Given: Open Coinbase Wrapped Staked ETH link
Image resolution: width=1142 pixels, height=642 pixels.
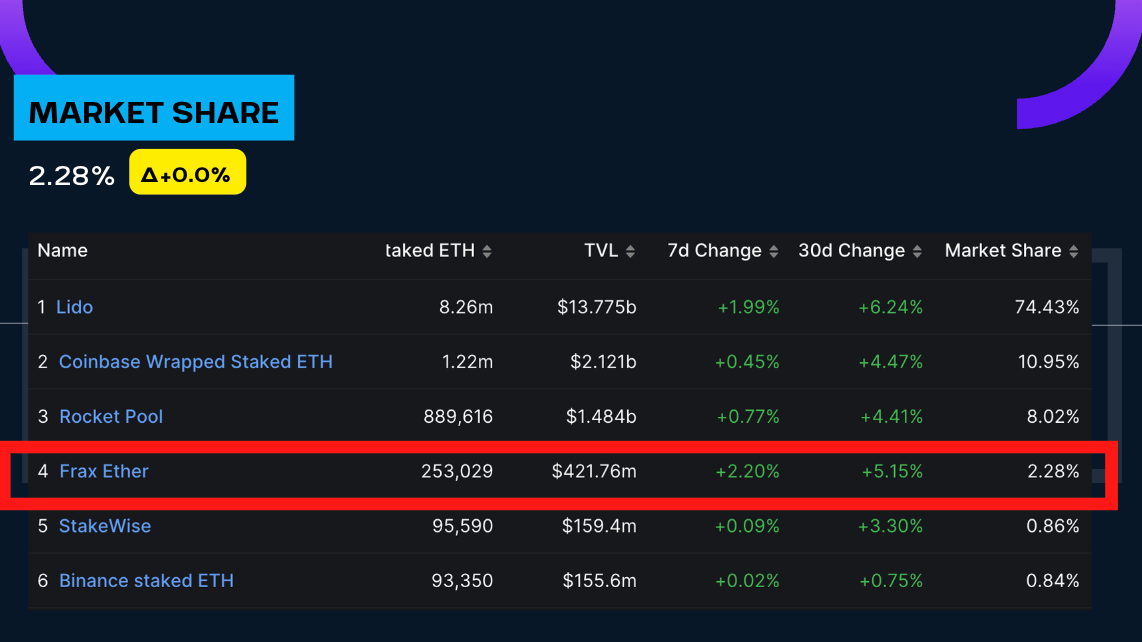Looking at the screenshot, I should pyautogui.click(x=195, y=362).
